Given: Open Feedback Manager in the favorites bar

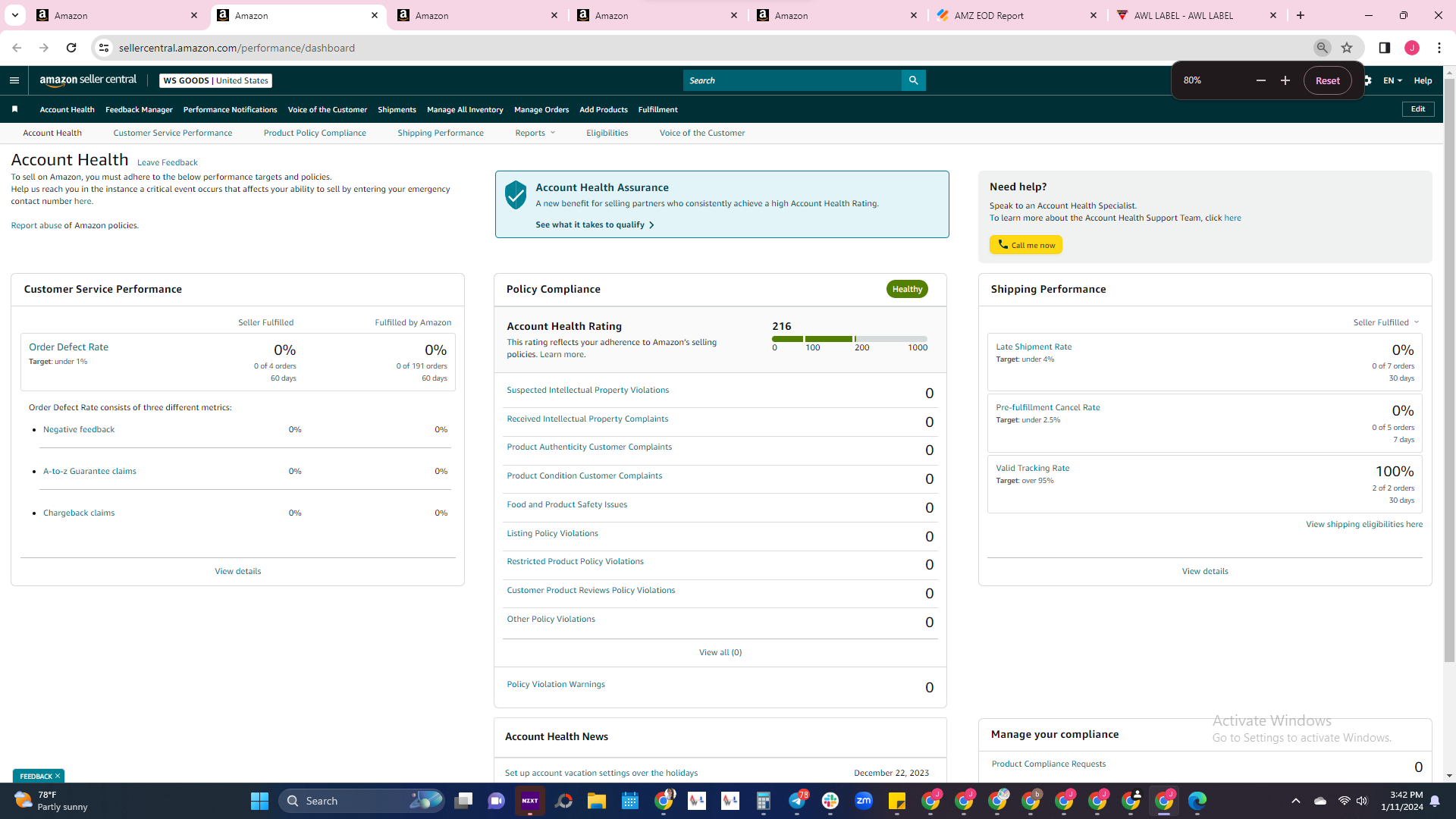Looking at the screenshot, I should tap(139, 109).
